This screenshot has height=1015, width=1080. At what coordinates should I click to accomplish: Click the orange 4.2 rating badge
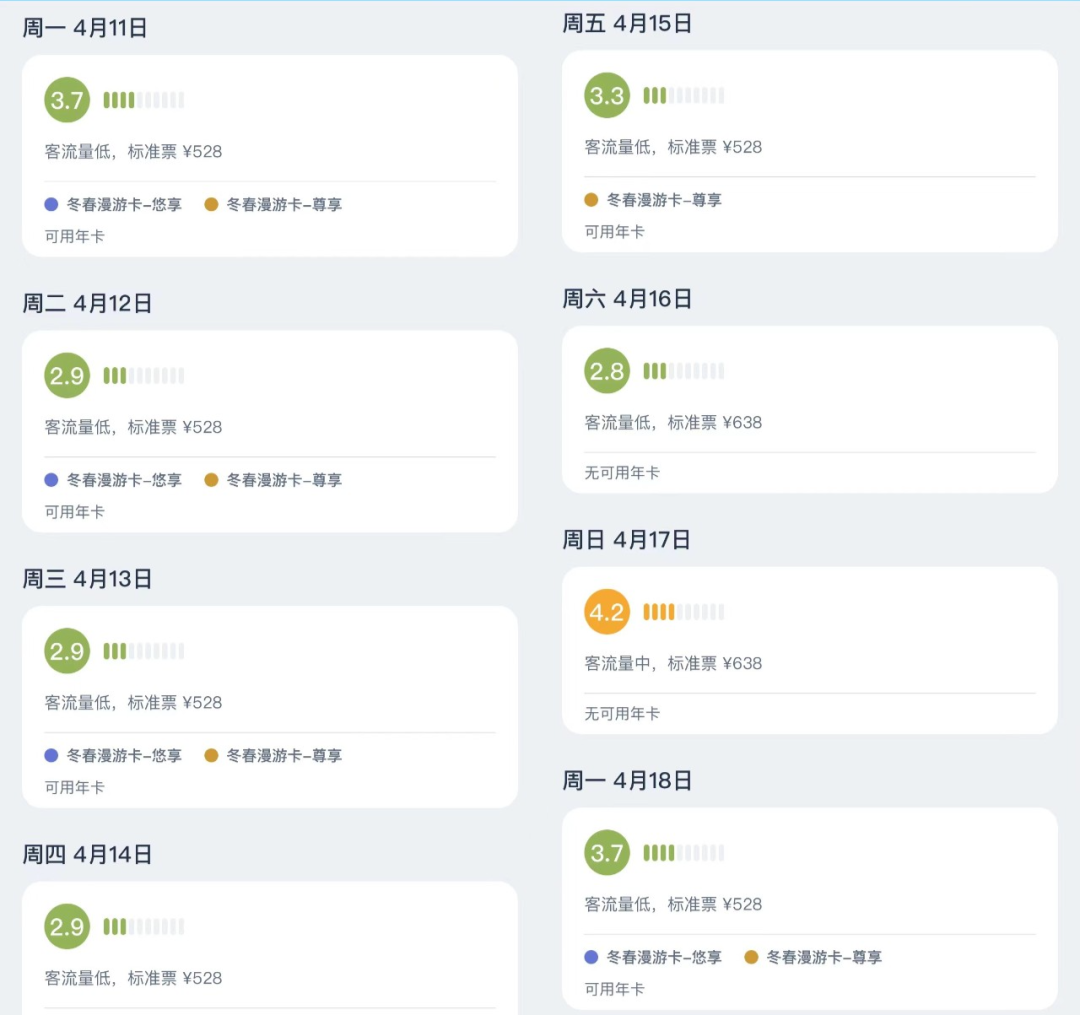click(x=607, y=612)
